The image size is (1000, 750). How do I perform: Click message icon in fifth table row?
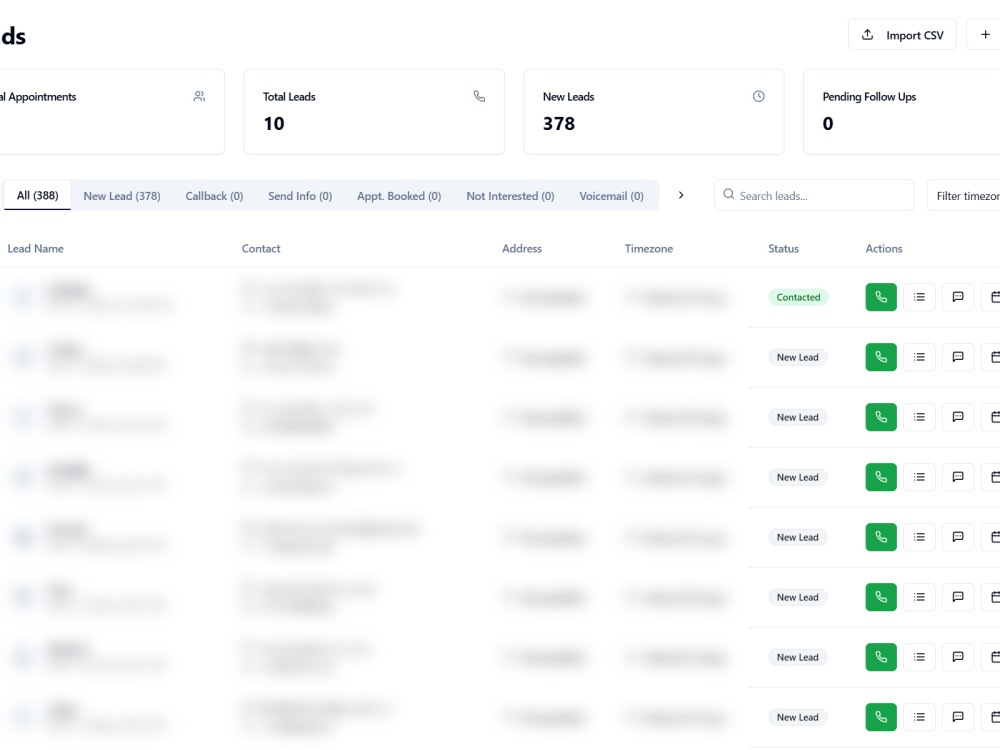pos(958,537)
